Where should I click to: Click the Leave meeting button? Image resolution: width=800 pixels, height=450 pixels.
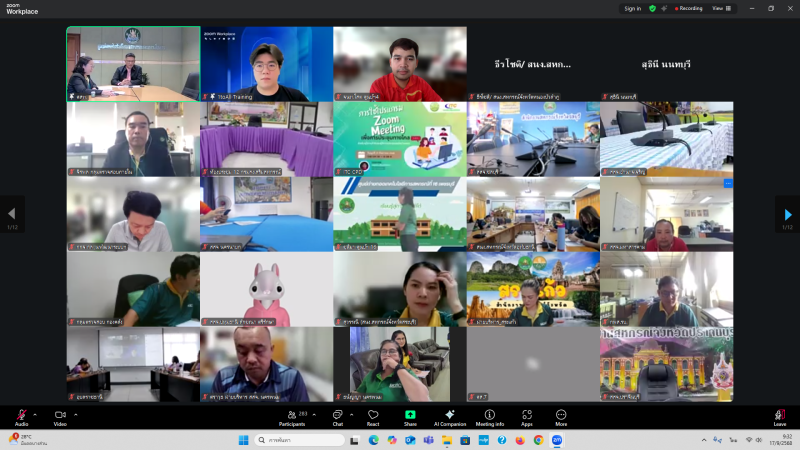coord(779,415)
